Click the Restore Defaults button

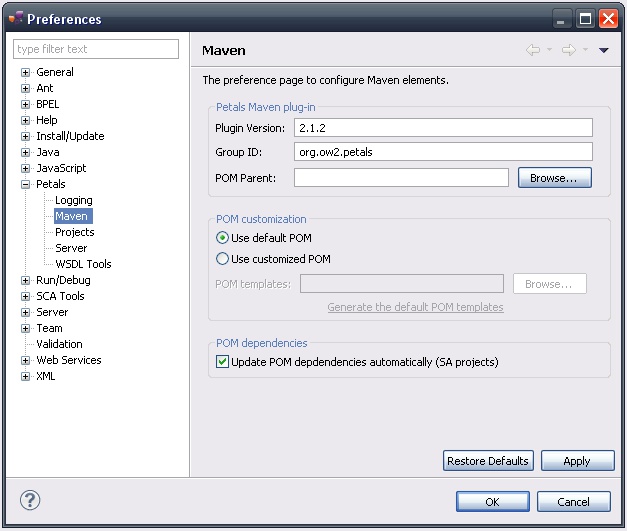(x=487, y=461)
